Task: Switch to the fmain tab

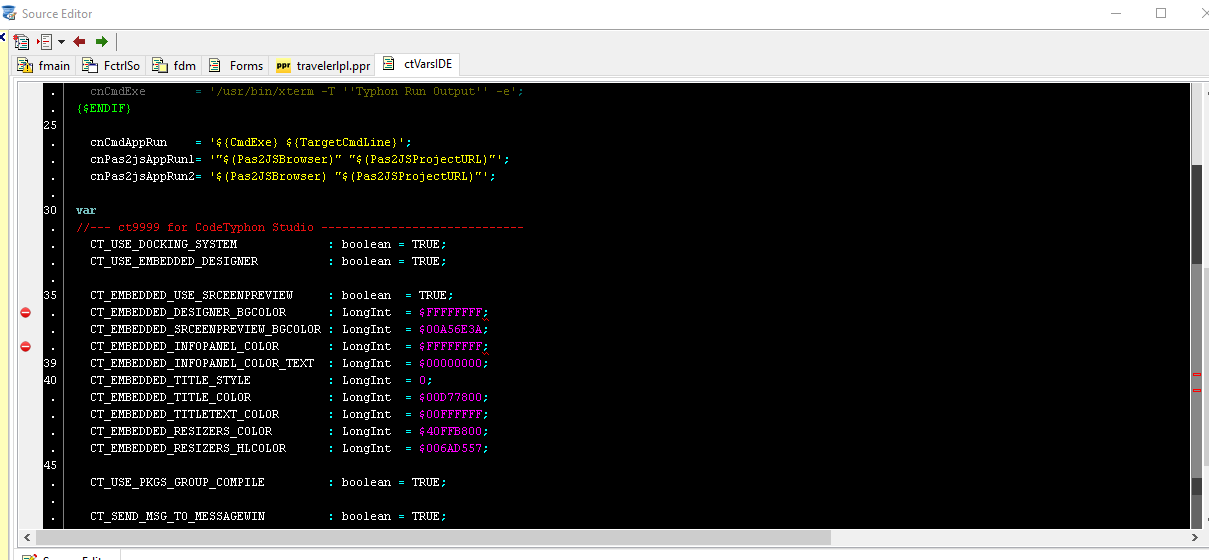Action: tap(45, 65)
